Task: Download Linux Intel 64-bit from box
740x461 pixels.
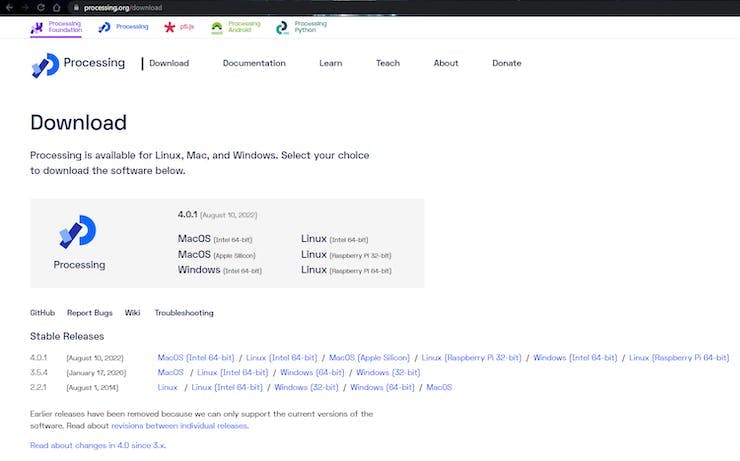Action: coord(334,239)
